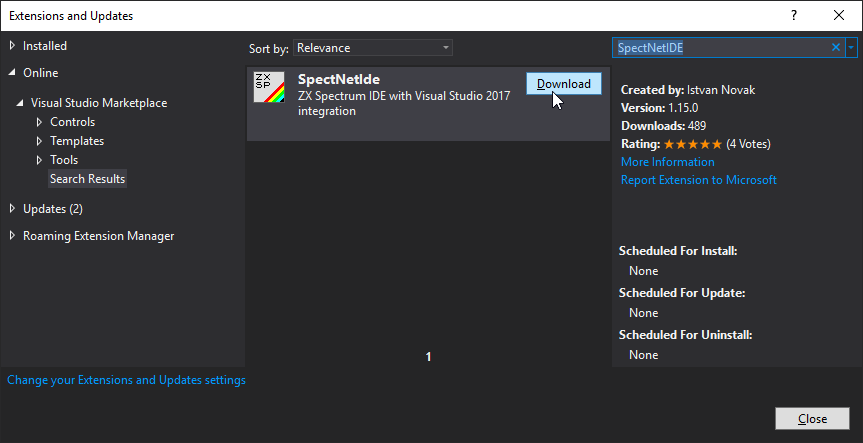Select the Roaming Extension Manager label
This screenshot has height=443, width=863.
pyautogui.click(x=99, y=236)
